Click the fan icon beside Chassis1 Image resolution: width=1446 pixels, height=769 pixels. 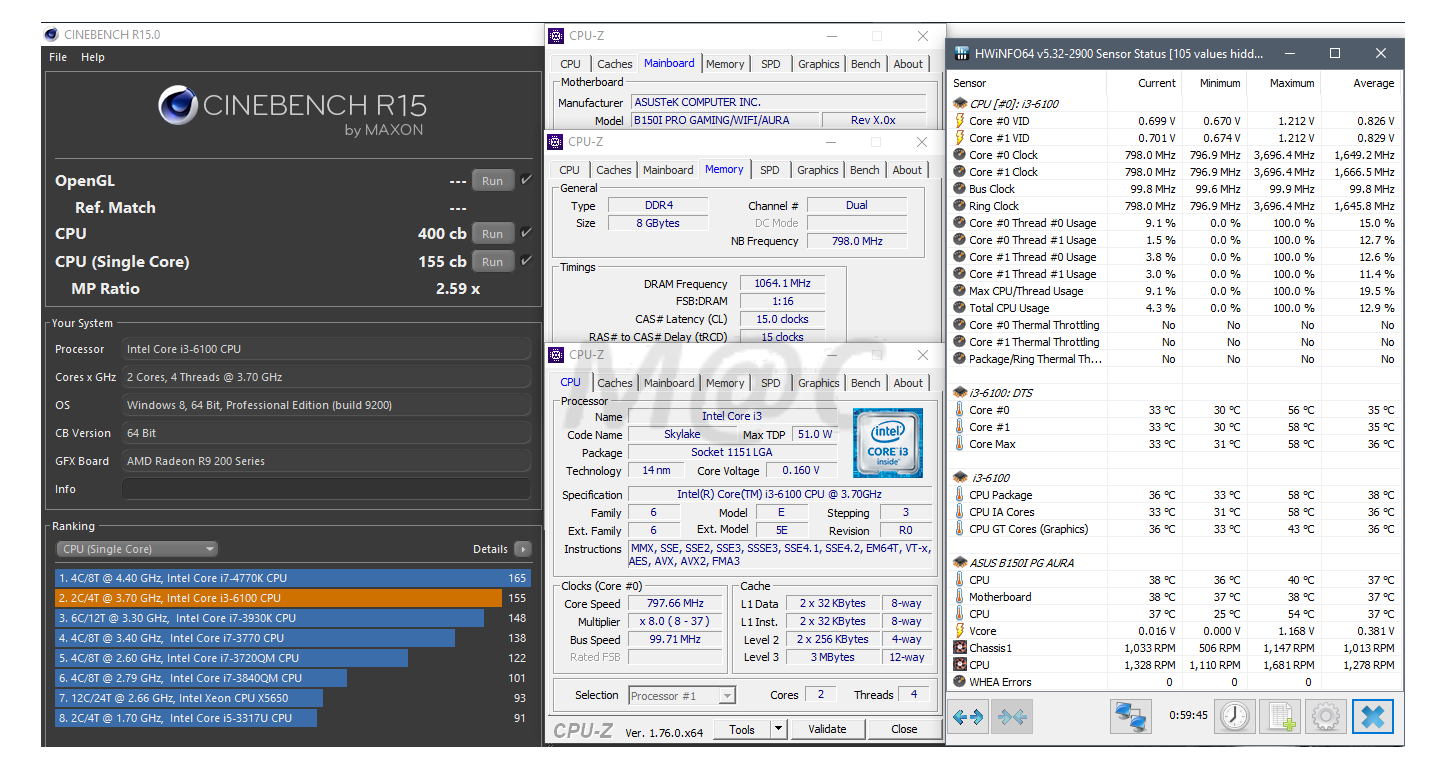click(x=960, y=648)
